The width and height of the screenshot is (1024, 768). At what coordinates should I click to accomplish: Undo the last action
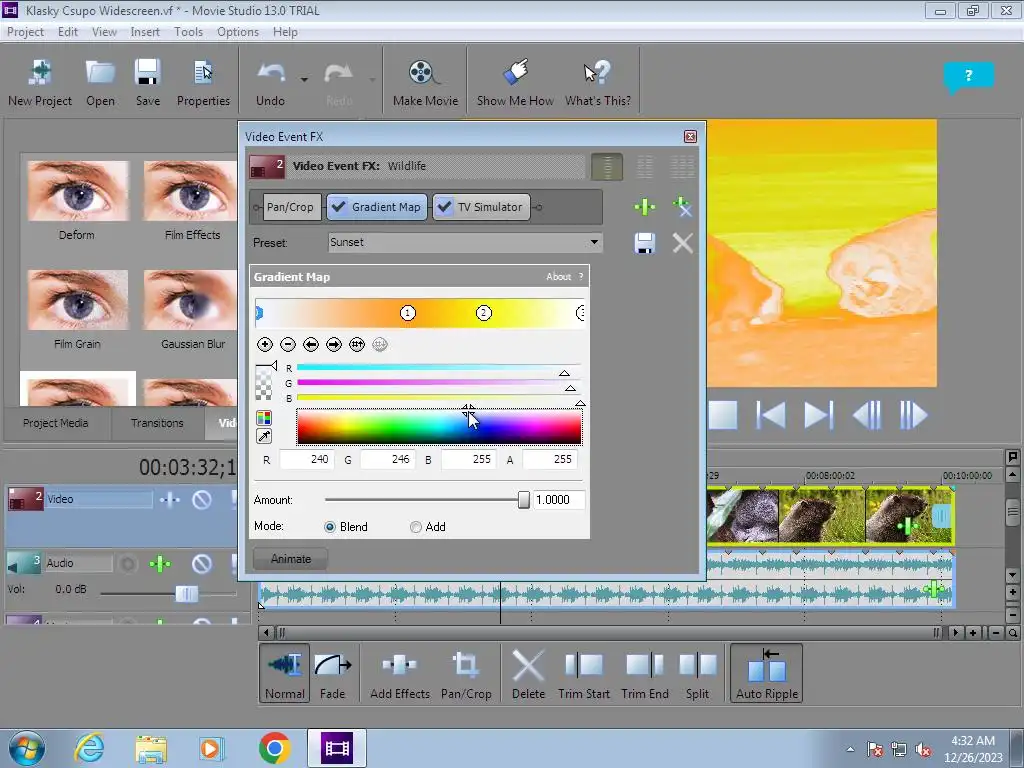point(270,83)
